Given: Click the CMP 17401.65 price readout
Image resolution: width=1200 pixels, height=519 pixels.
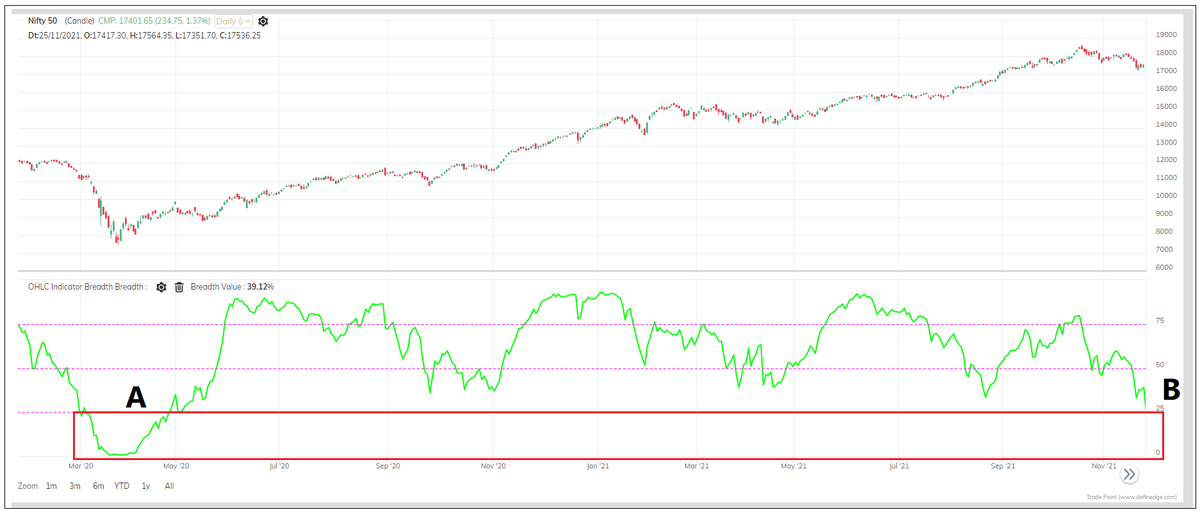Looking at the screenshot, I should click(153, 21).
